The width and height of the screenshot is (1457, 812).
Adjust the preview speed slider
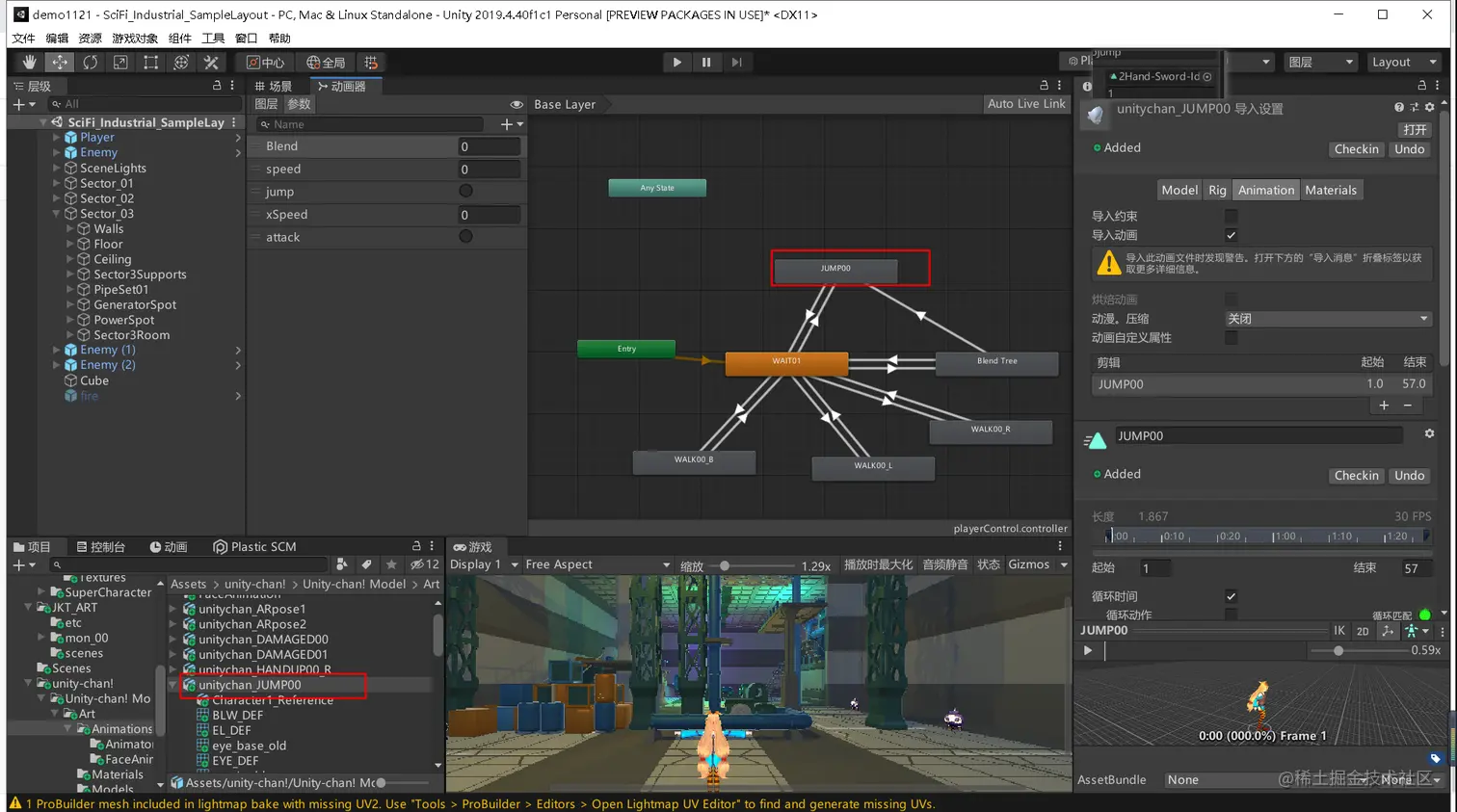point(1359,651)
